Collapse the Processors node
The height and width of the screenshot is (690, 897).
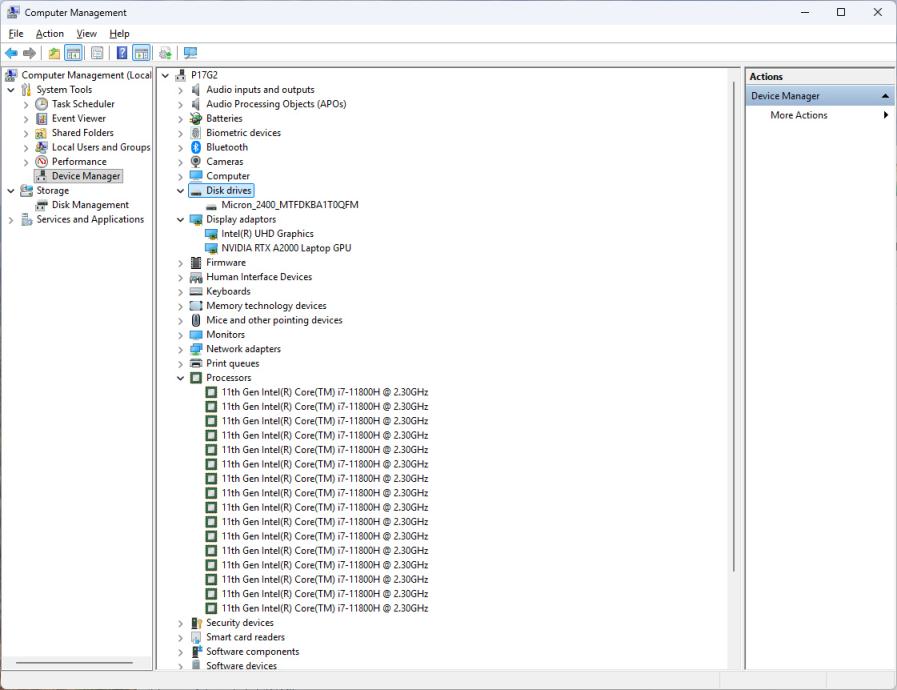(180, 378)
